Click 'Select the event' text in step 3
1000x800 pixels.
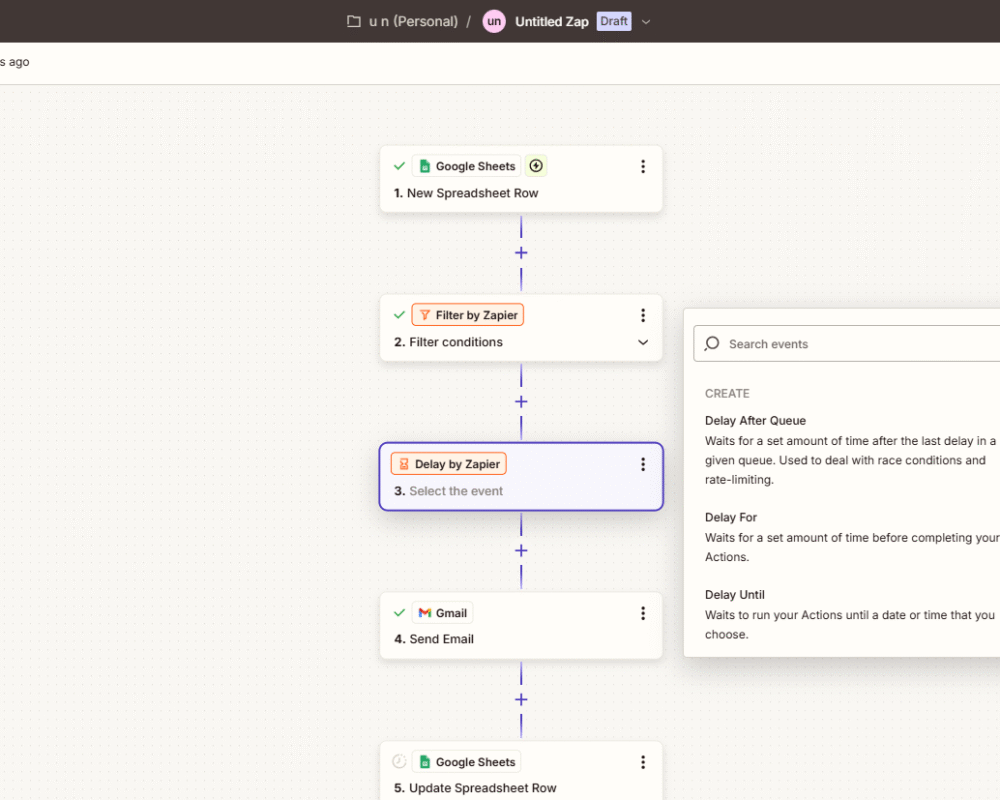(x=456, y=491)
